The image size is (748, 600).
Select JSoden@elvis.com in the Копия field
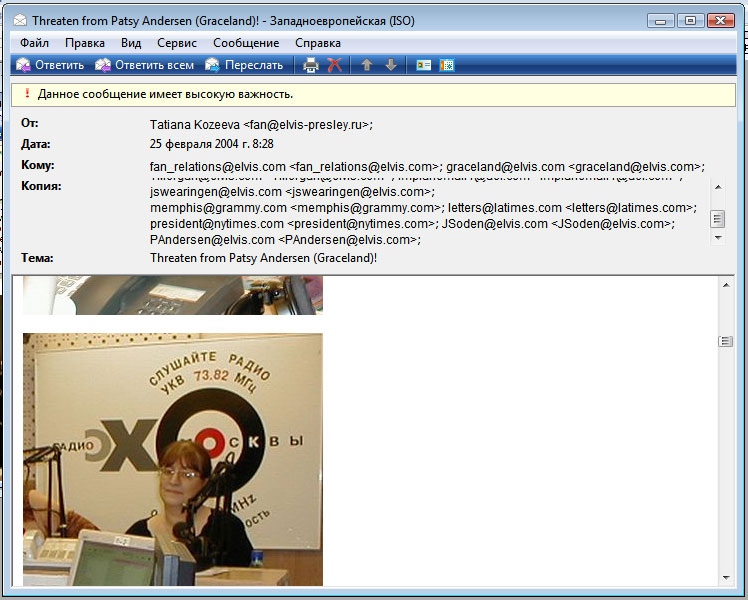[x=559, y=224]
